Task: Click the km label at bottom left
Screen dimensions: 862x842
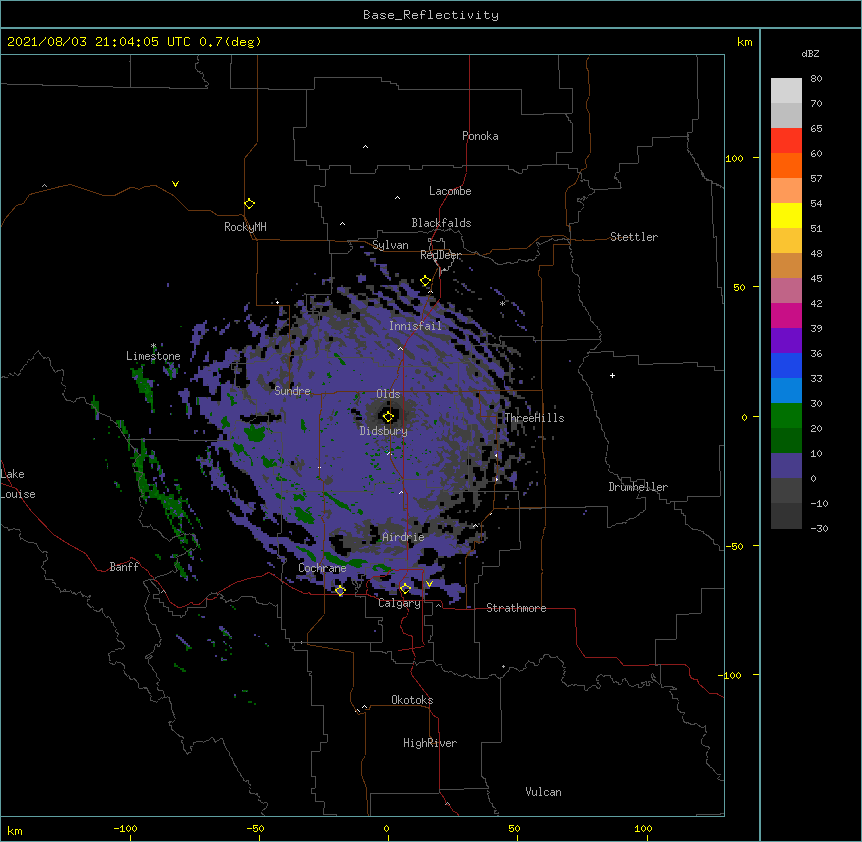Action: (15, 830)
